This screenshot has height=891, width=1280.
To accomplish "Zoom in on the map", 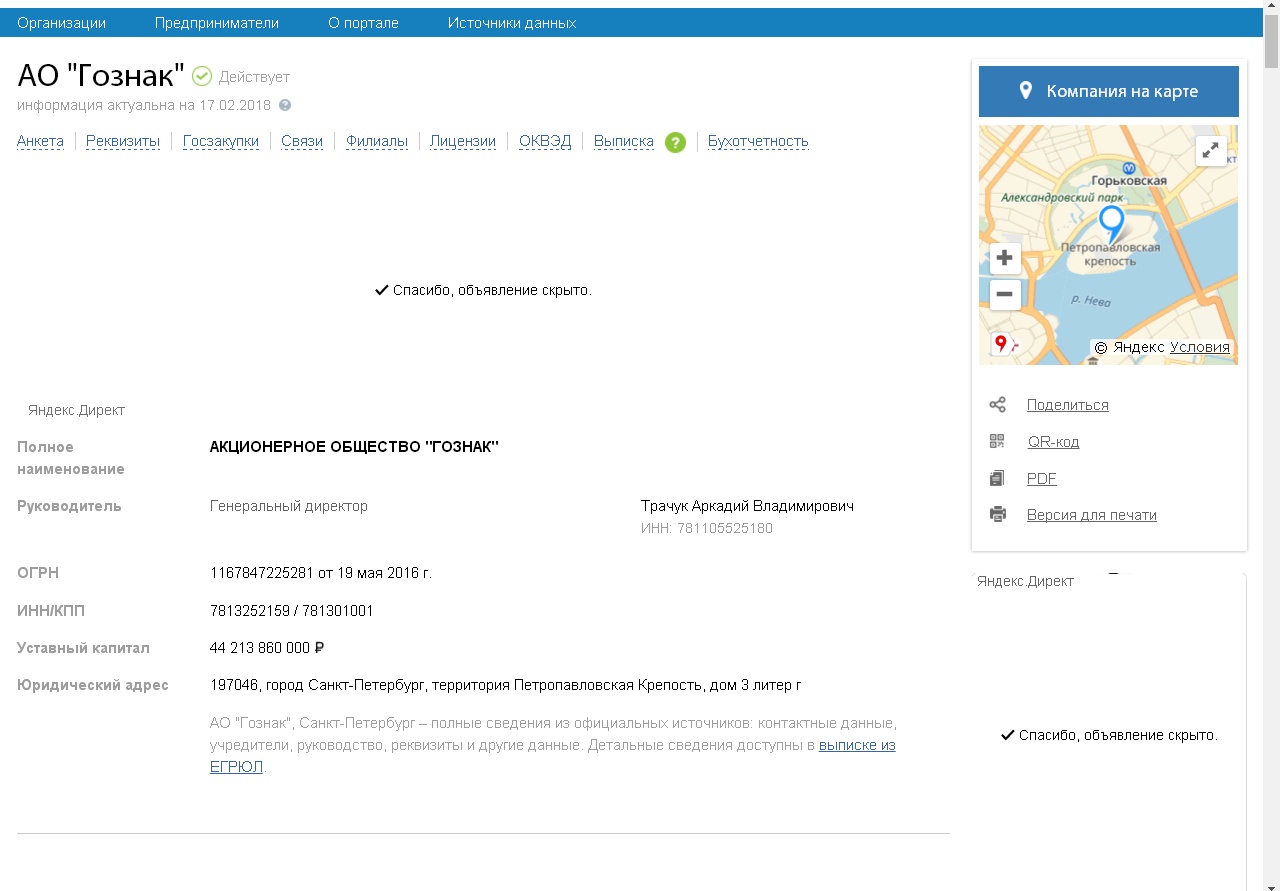I will pos(1005,258).
